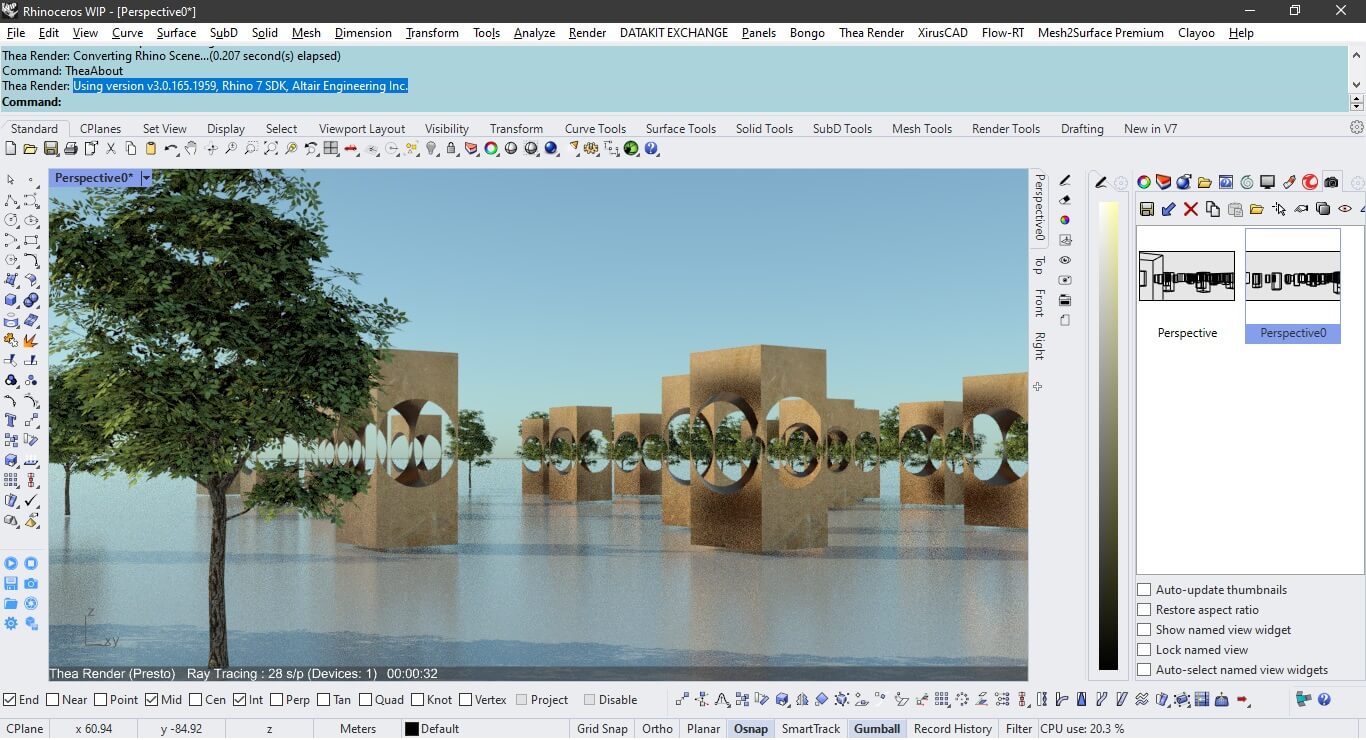Image resolution: width=1366 pixels, height=740 pixels.
Task: Open the Thea Render menu
Action: tap(870, 33)
